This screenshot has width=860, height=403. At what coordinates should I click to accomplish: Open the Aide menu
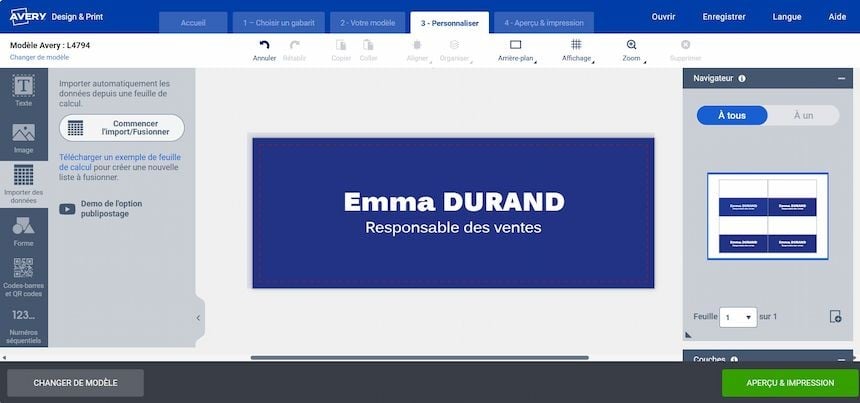pyautogui.click(x=838, y=17)
